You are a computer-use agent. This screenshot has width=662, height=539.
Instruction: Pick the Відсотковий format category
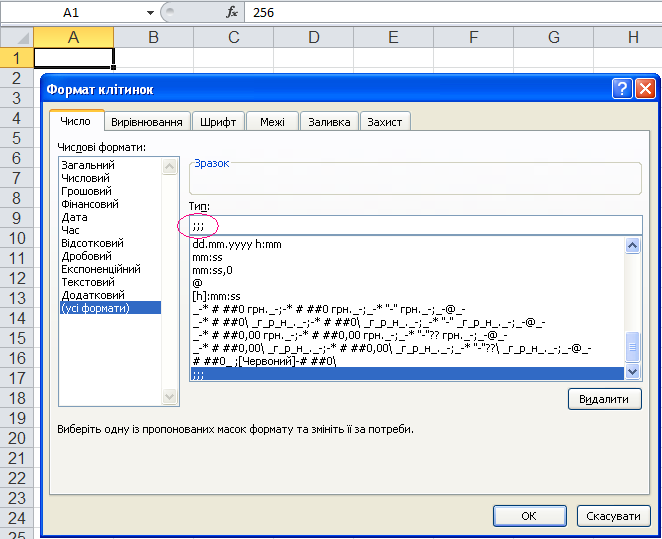(x=92, y=243)
